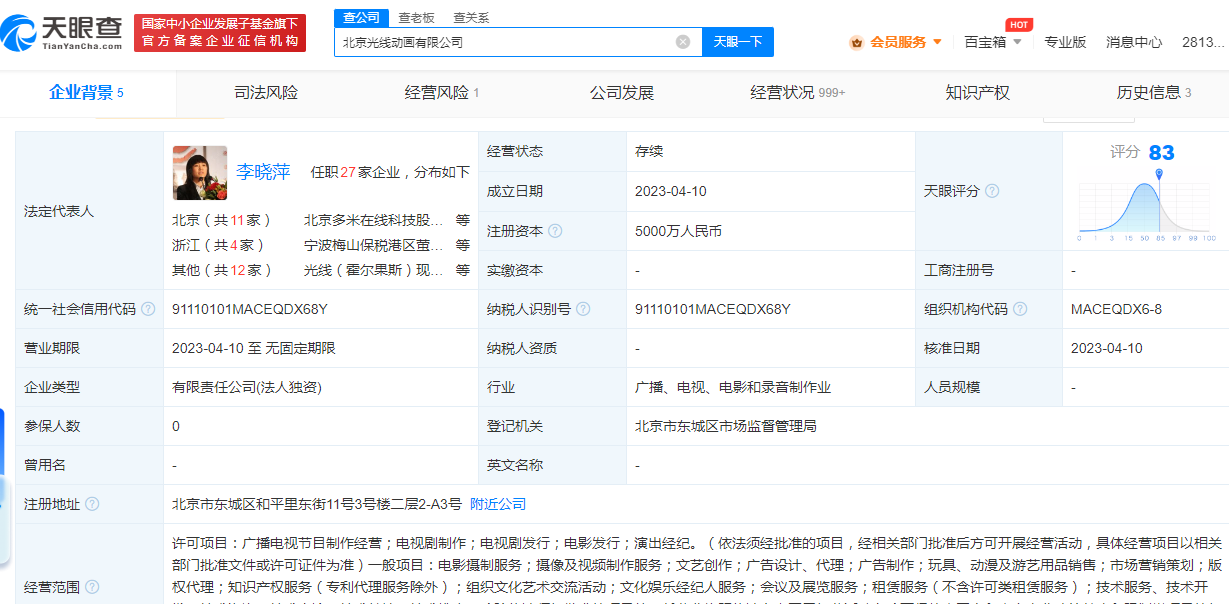Click the help icon beside 注册资本
The height and width of the screenshot is (604, 1229).
click(555, 231)
